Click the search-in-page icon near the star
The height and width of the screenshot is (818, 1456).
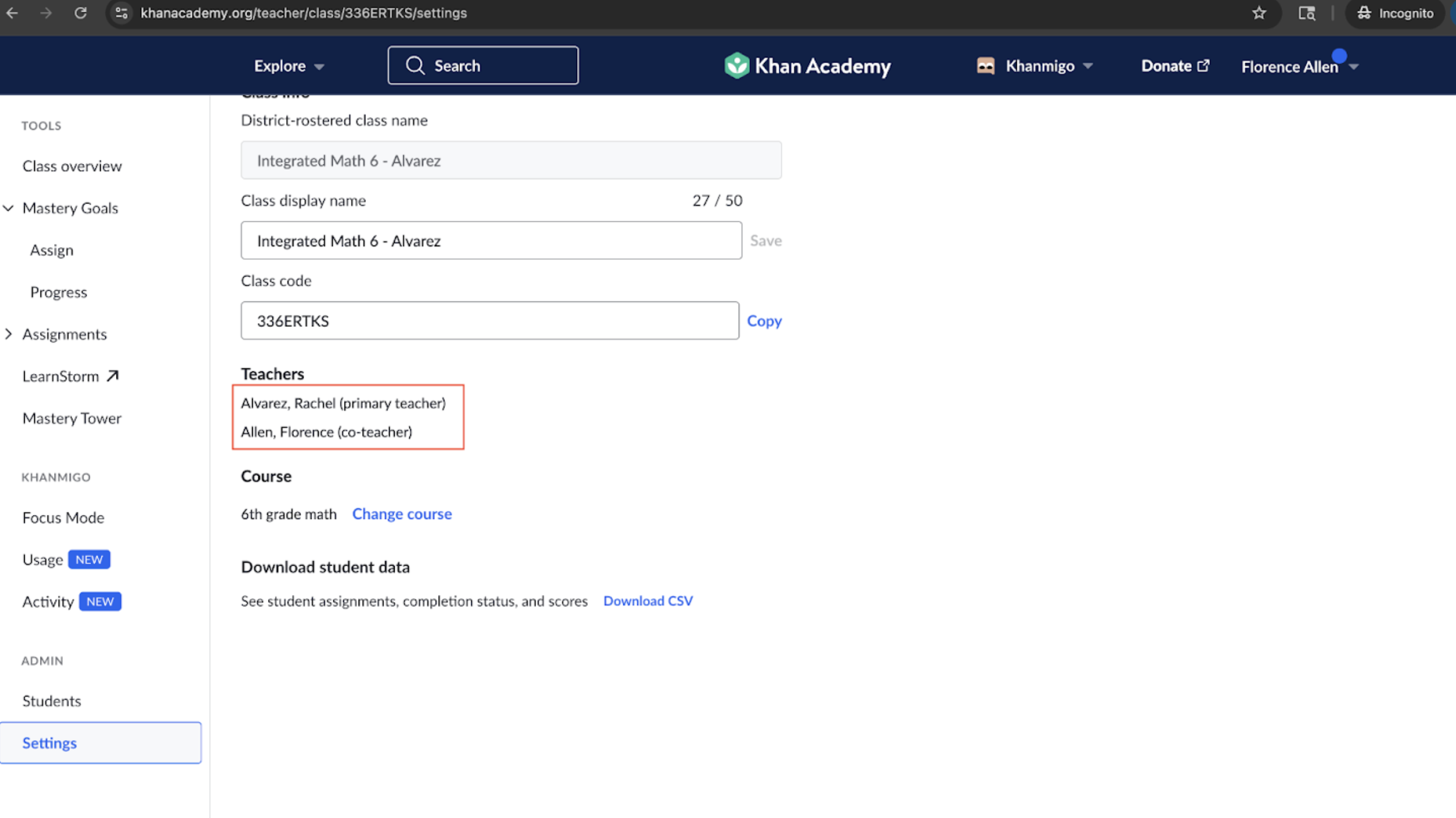point(1307,13)
